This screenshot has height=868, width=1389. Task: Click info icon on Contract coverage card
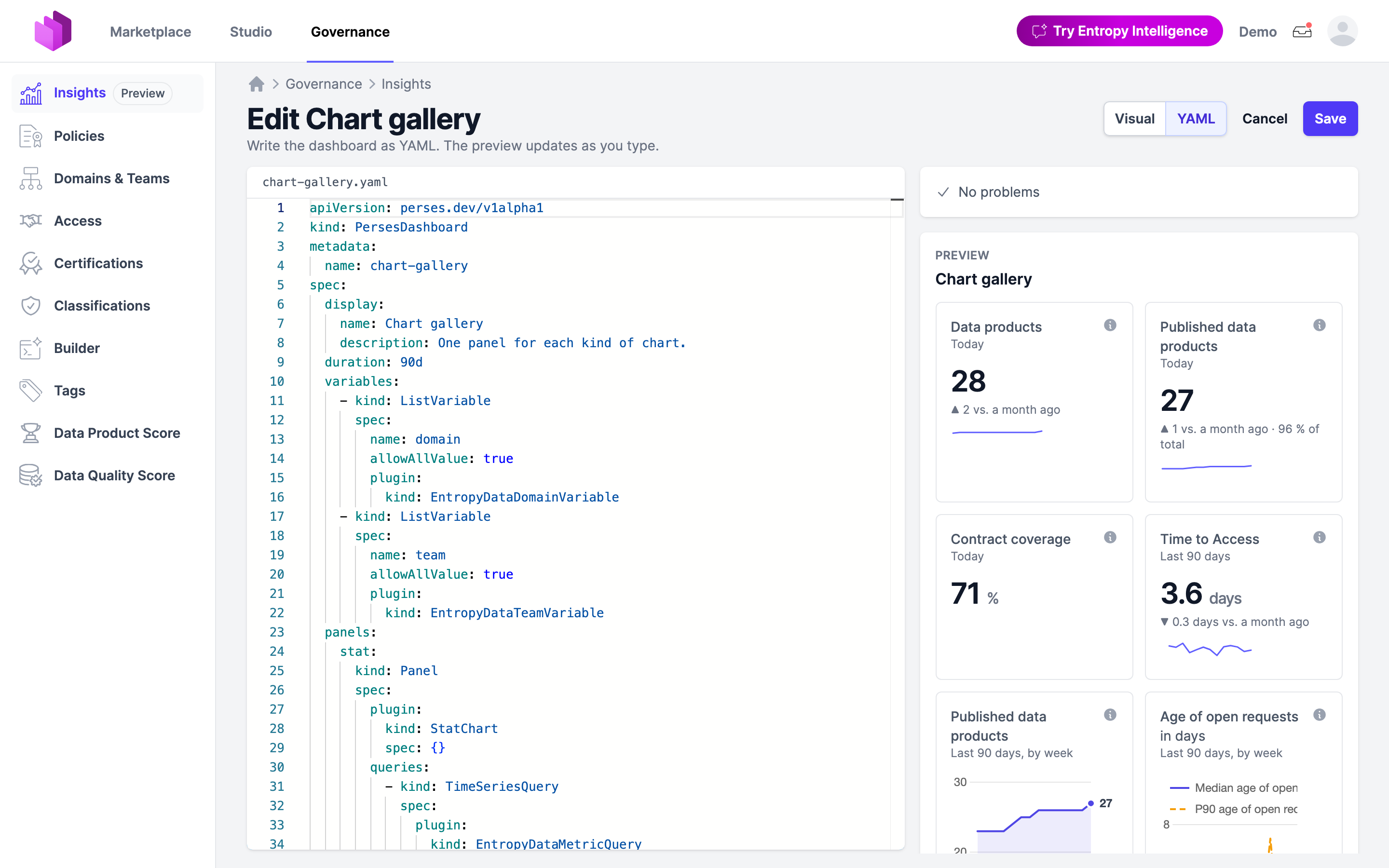pos(1110,537)
